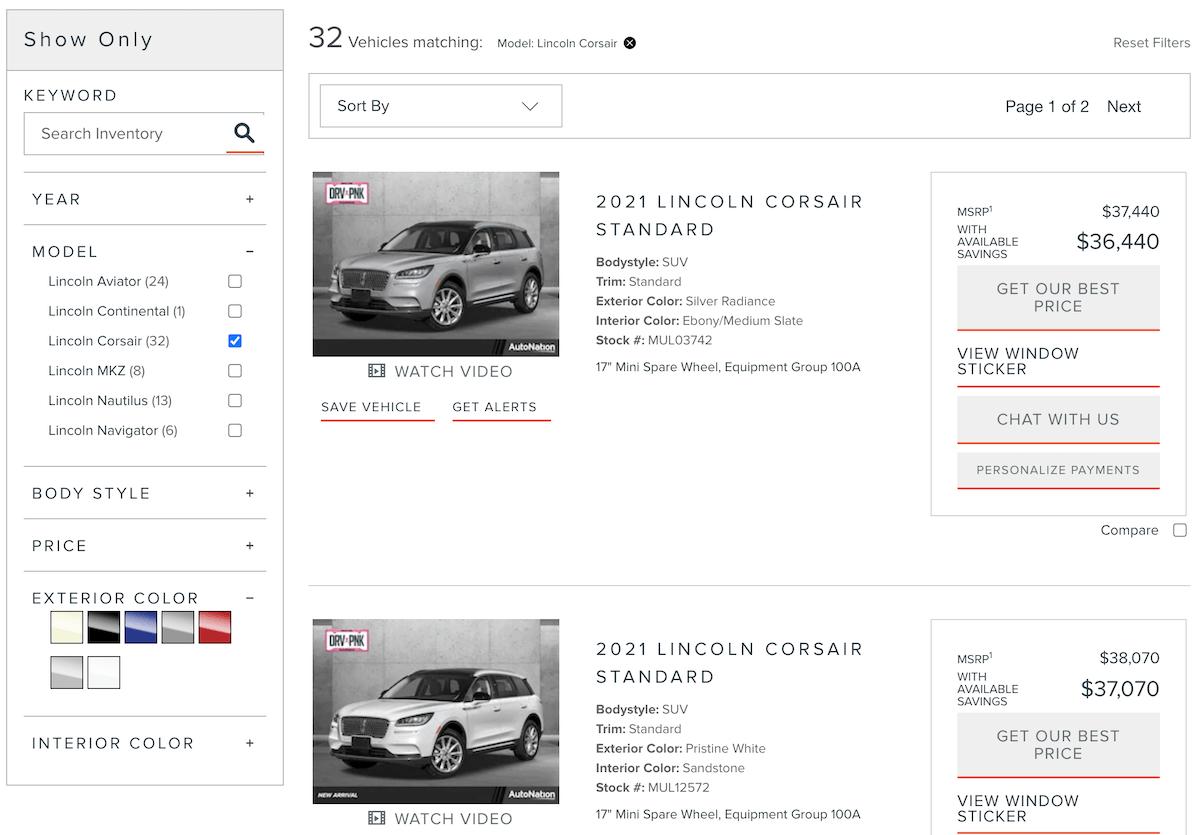
Task: Click the stock number MUL12572
Action: pyautogui.click(x=679, y=788)
